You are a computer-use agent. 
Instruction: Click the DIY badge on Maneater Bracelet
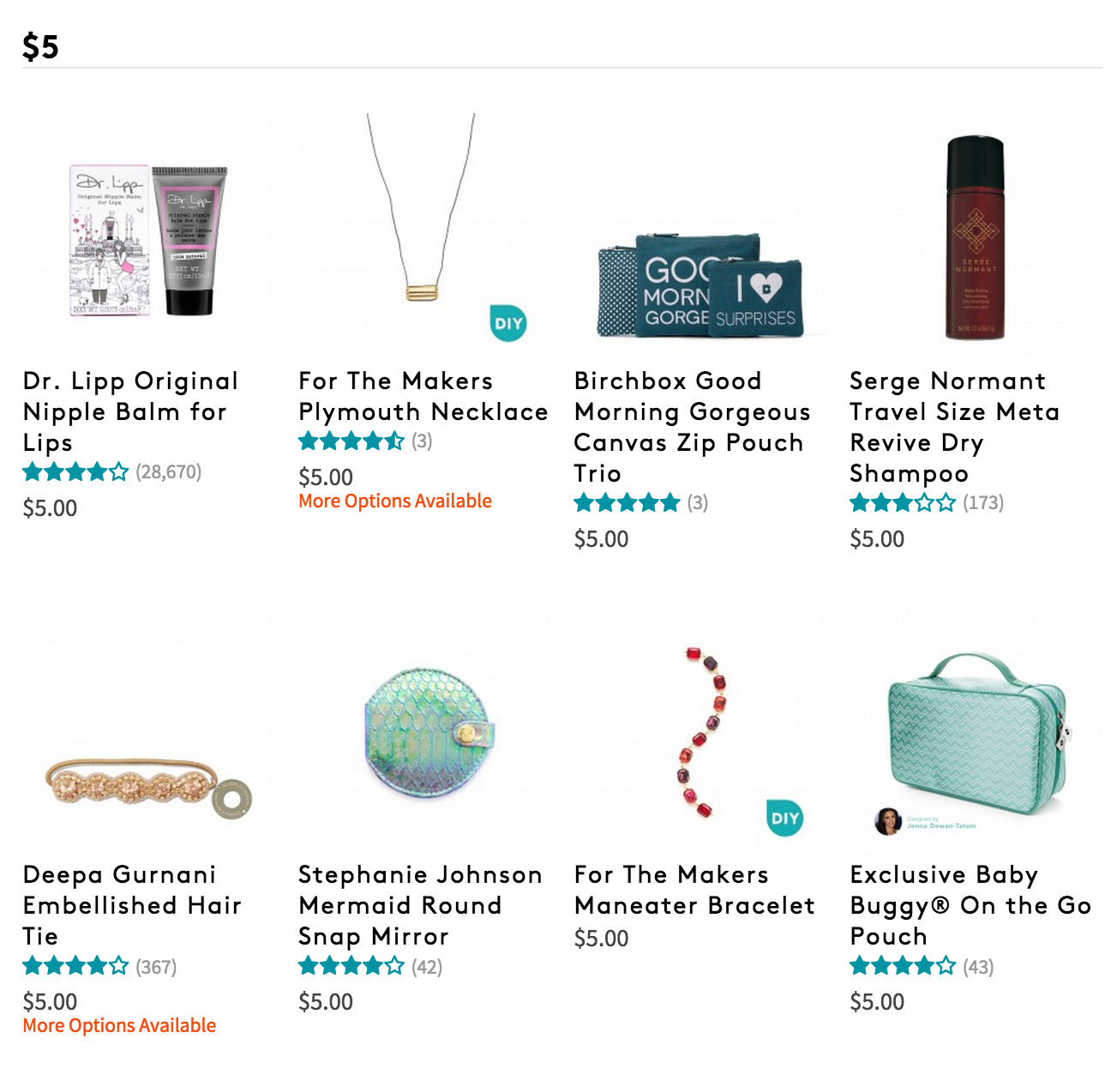click(784, 818)
